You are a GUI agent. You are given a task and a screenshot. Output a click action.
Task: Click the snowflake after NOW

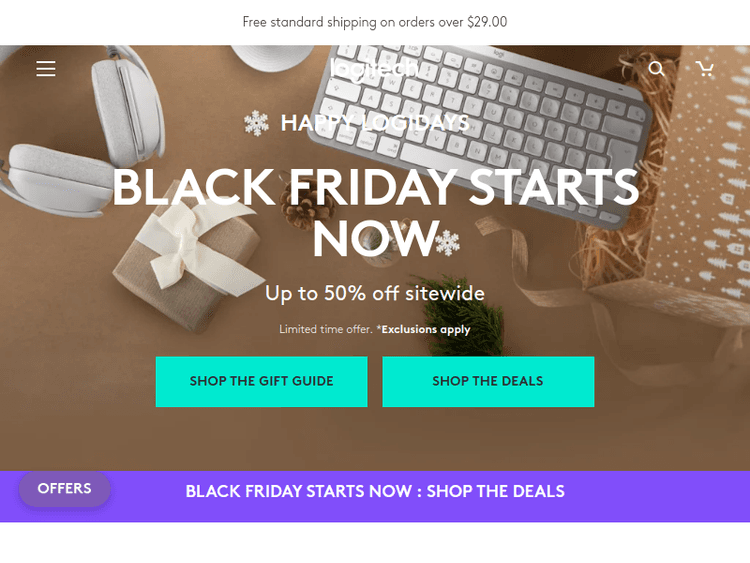click(447, 243)
